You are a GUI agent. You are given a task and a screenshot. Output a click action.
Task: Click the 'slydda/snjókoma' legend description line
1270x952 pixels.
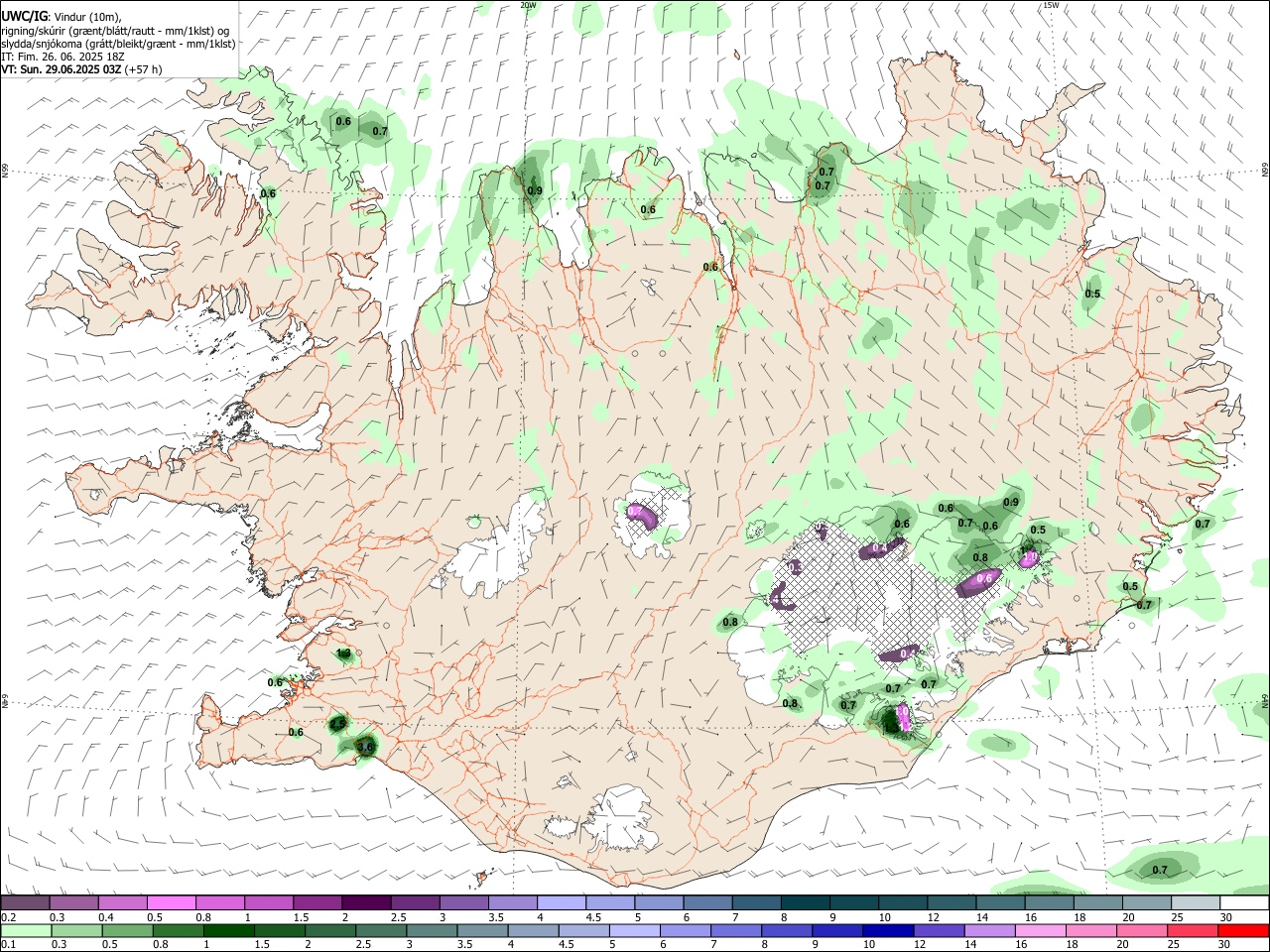pos(118,44)
